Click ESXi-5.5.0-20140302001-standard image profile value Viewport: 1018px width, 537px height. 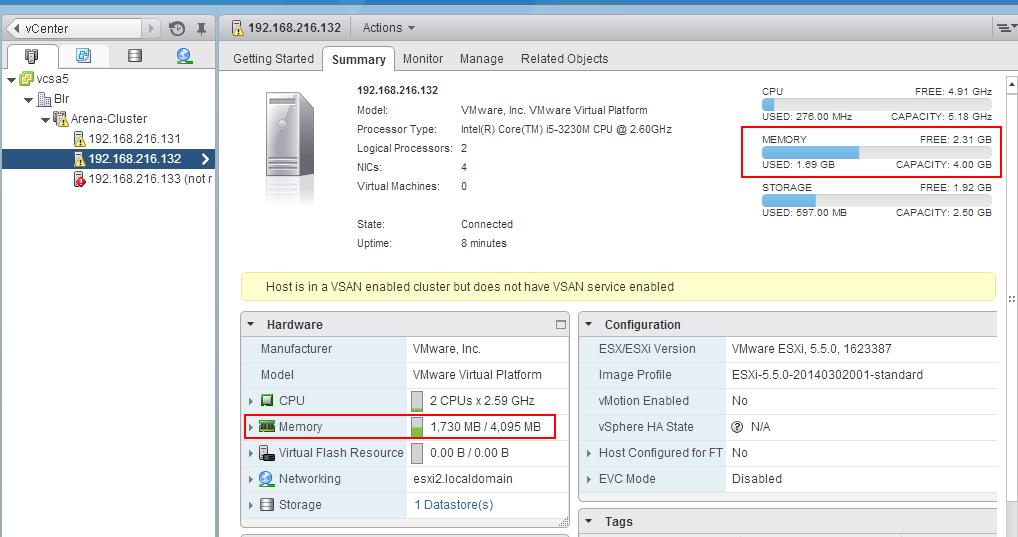(x=827, y=375)
